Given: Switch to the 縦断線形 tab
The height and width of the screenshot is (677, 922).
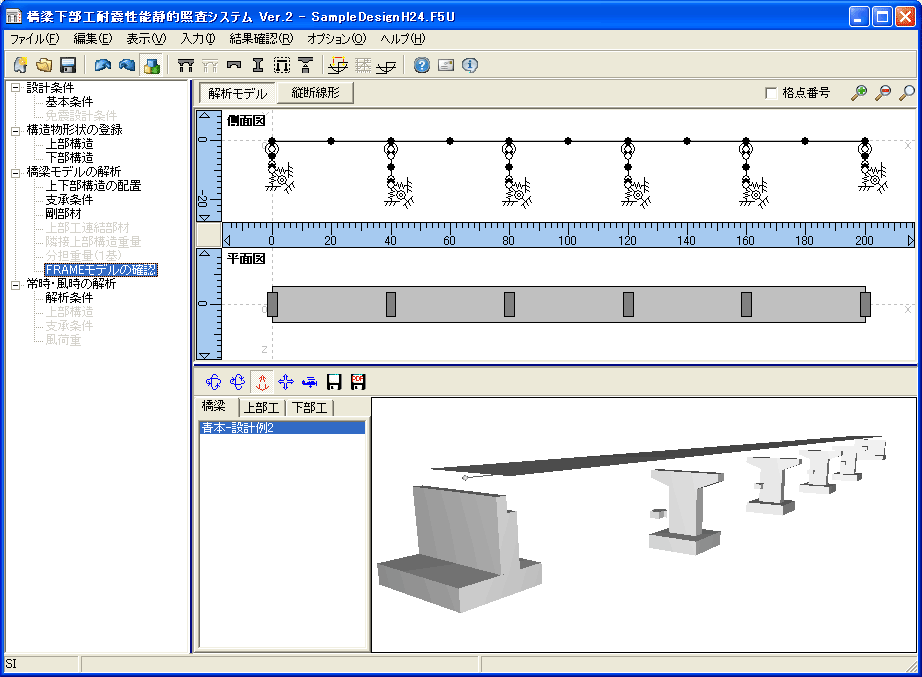Looking at the screenshot, I should [x=315, y=93].
